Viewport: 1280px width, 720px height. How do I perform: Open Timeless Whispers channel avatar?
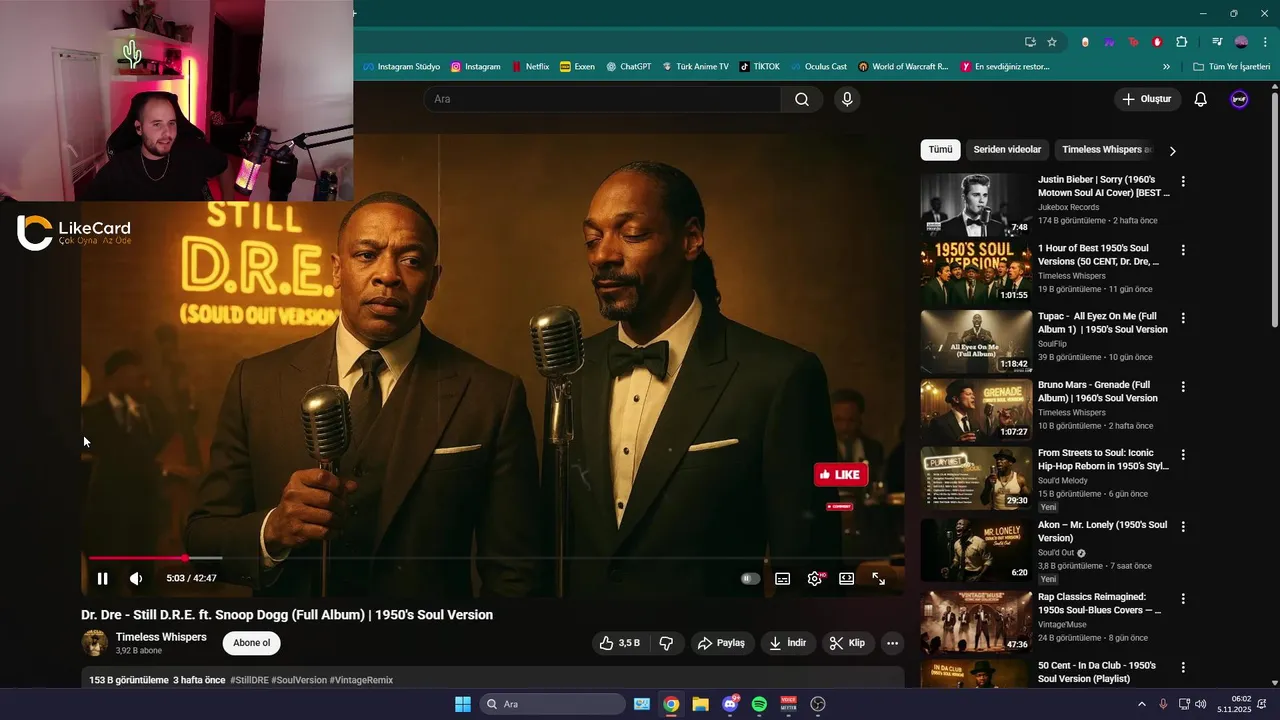coord(95,643)
